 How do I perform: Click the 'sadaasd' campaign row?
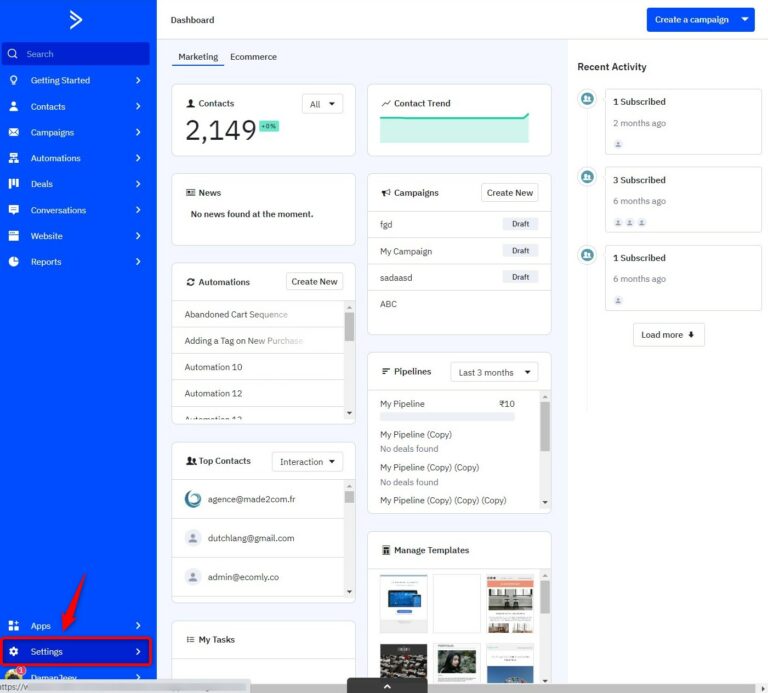click(459, 277)
